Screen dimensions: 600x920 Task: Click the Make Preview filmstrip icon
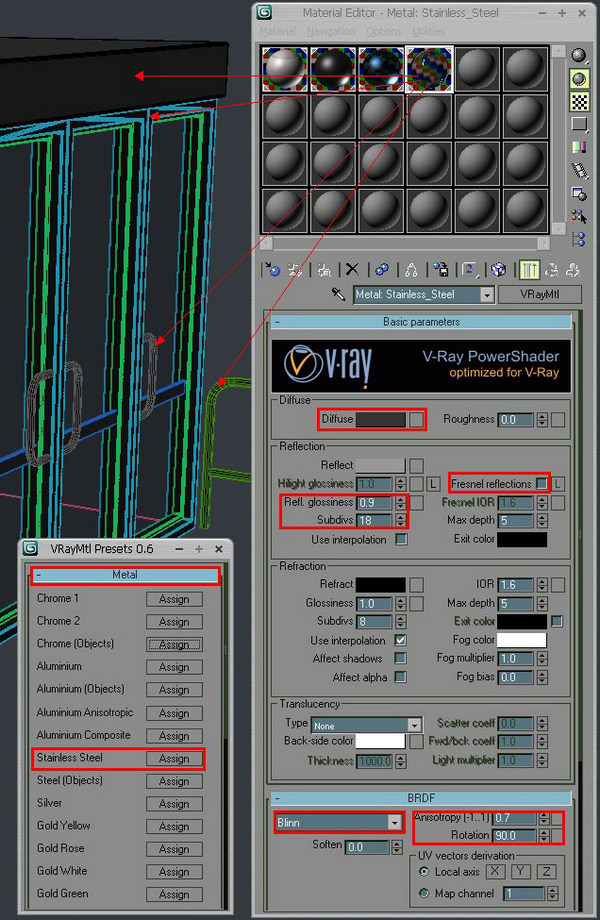(x=579, y=170)
